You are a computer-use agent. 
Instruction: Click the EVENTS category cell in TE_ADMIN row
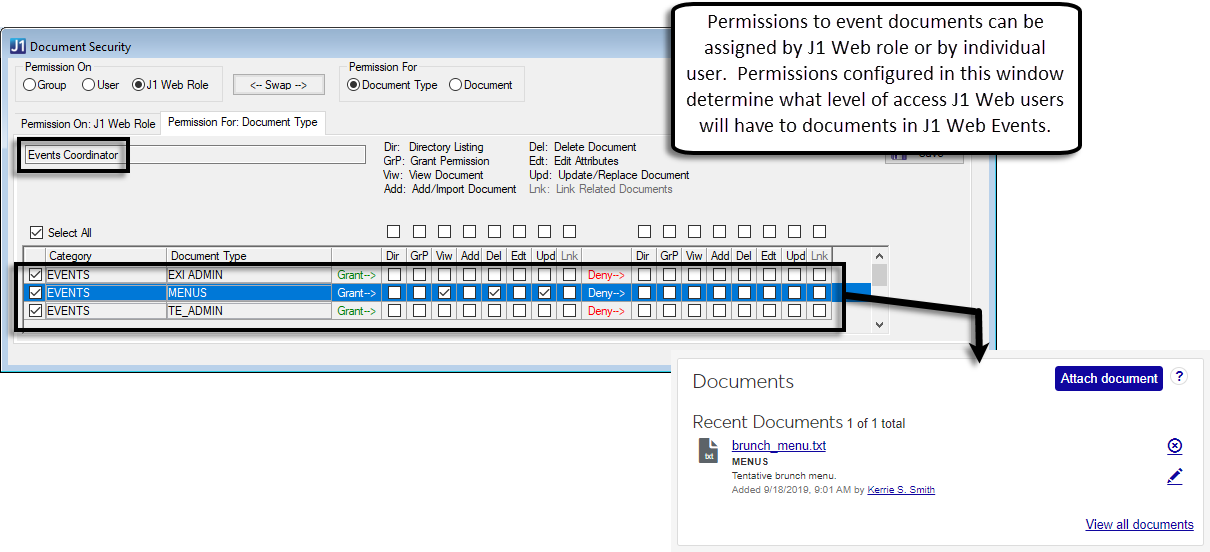105,311
